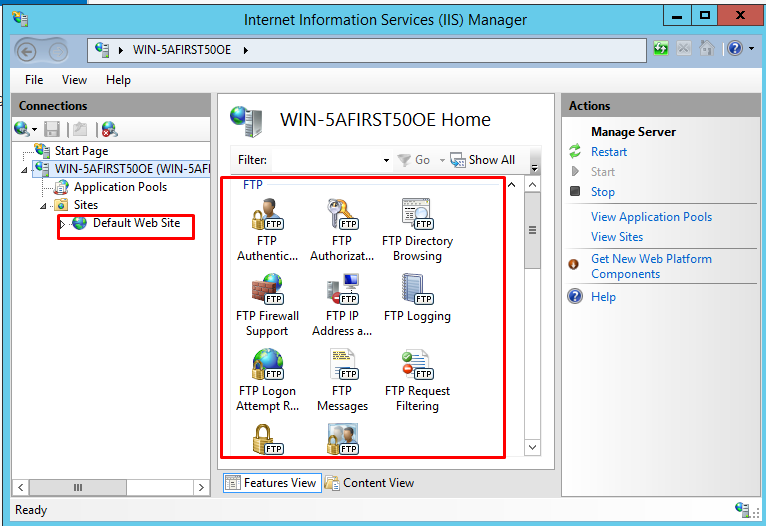Click View Sites link
The image size is (766, 526).
click(x=617, y=237)
